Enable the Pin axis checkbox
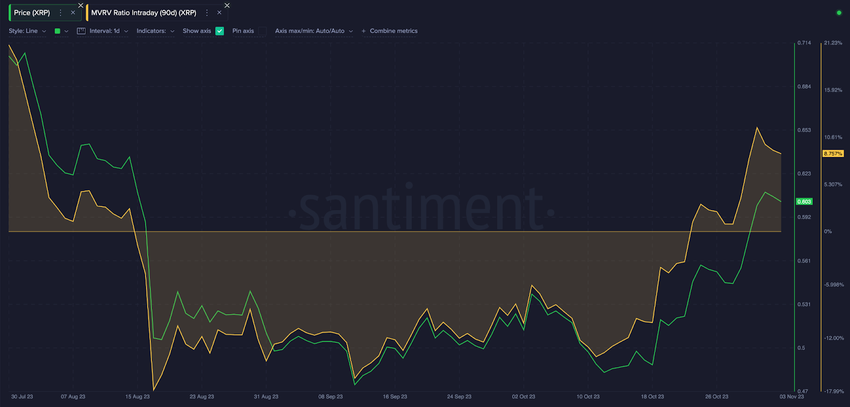This screenshot has height=407, width=850. coord(264,31)
